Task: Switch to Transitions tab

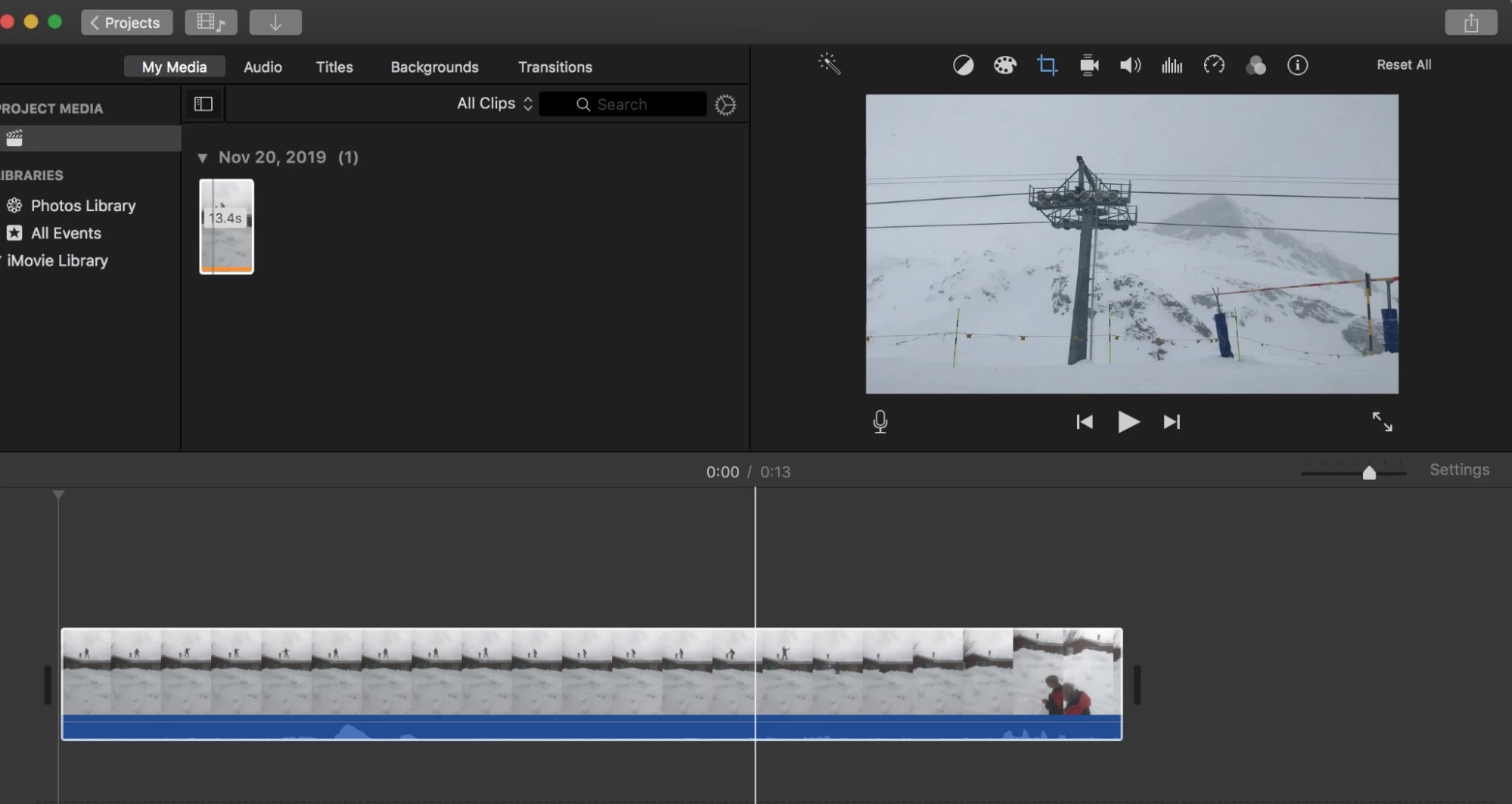Action: [x=555, y=67]
